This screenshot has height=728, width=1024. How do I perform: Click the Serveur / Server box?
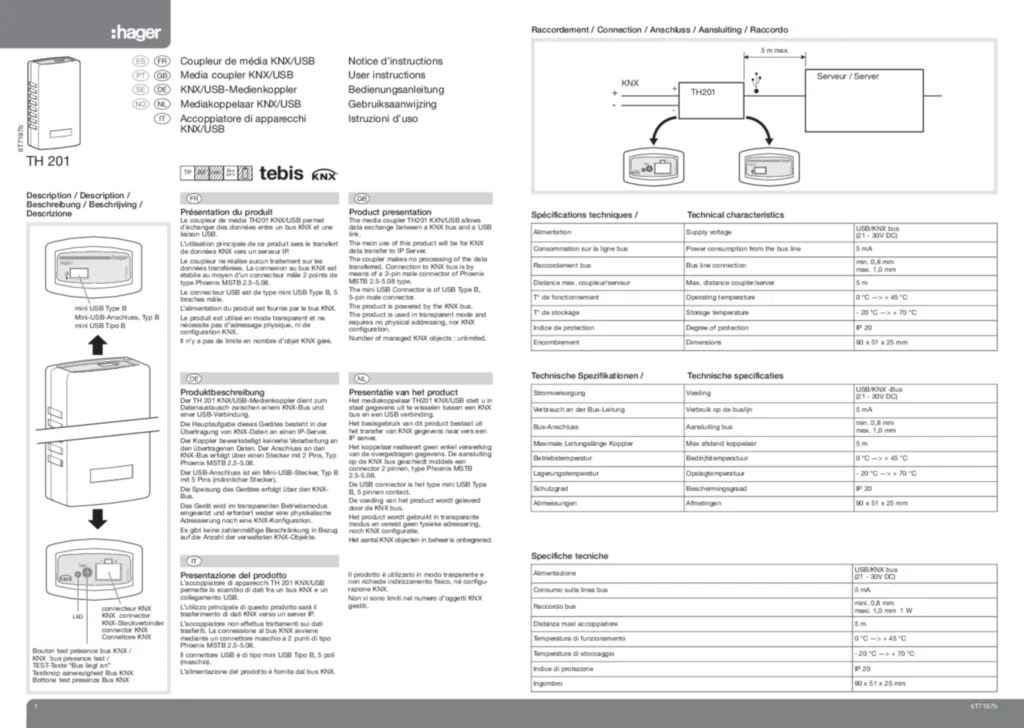pyautogui.click(x=864, y=100)
